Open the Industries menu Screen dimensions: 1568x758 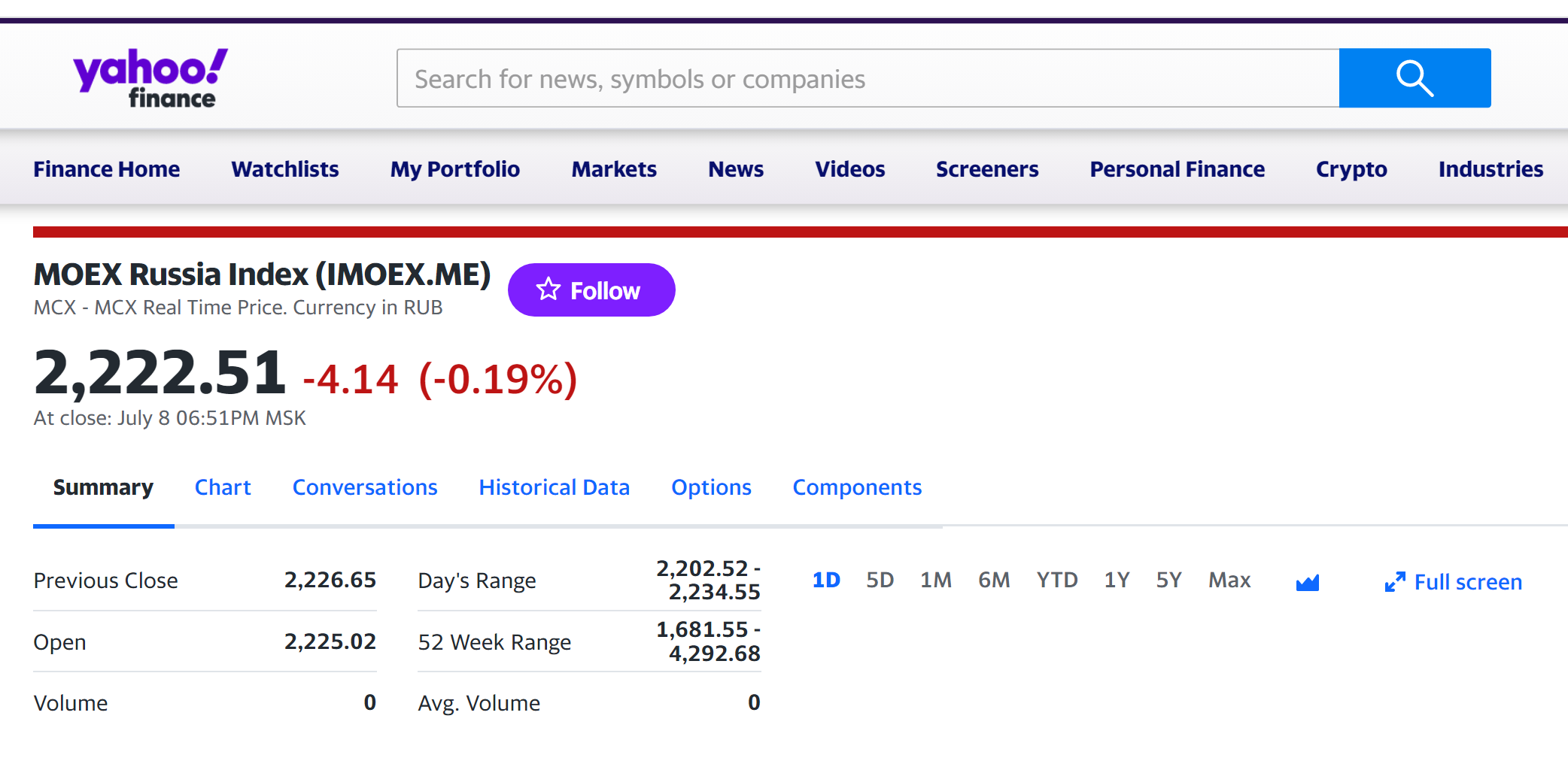coord(1491,169)
